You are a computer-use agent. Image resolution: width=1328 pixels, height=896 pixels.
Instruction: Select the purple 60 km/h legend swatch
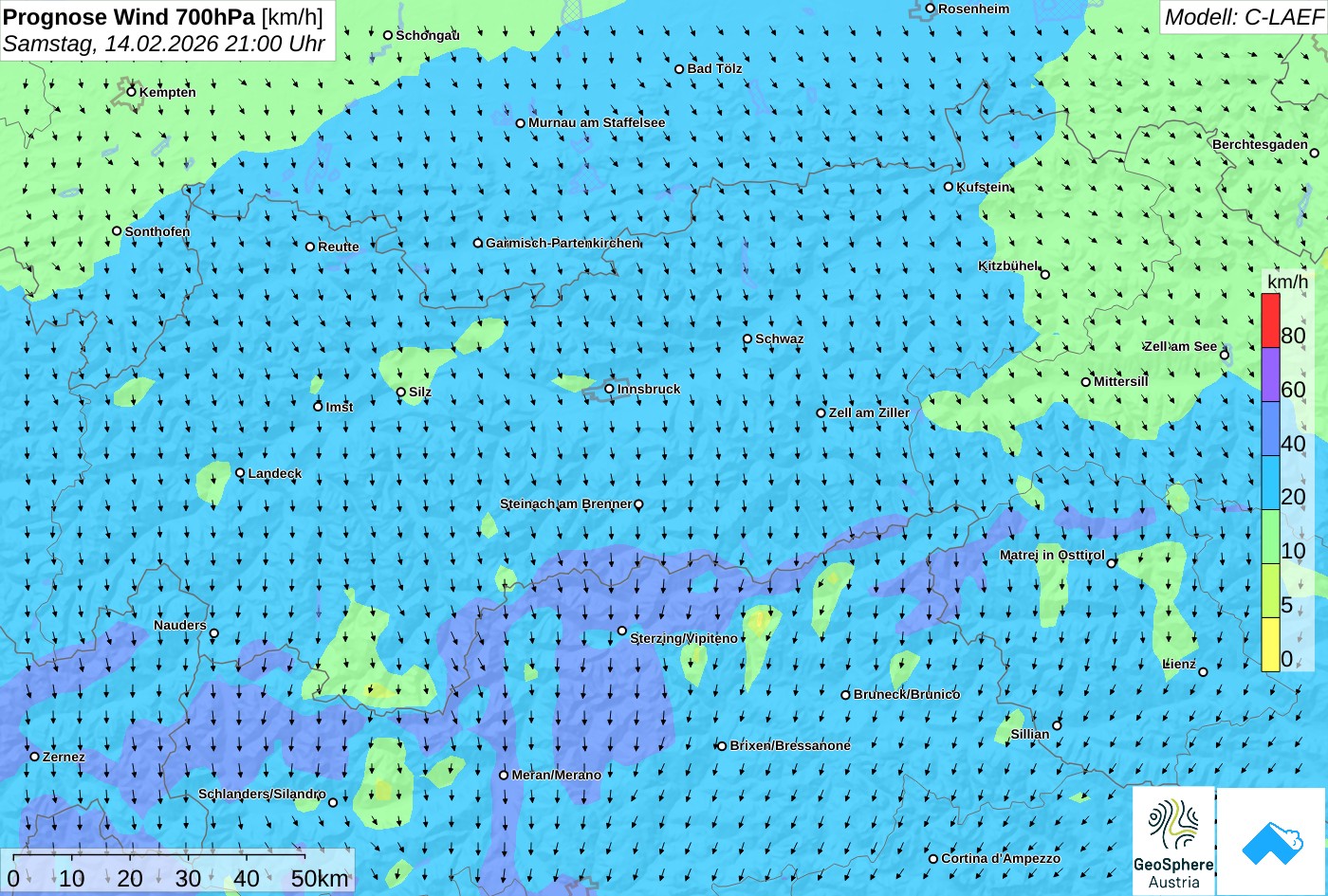1270,375
